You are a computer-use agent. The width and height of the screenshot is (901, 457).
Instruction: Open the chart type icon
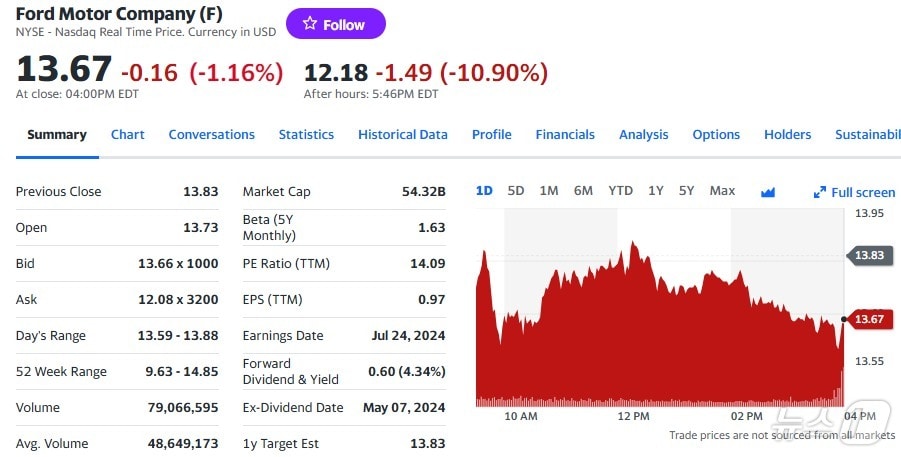pyautogui.click(x=768, y=192)
